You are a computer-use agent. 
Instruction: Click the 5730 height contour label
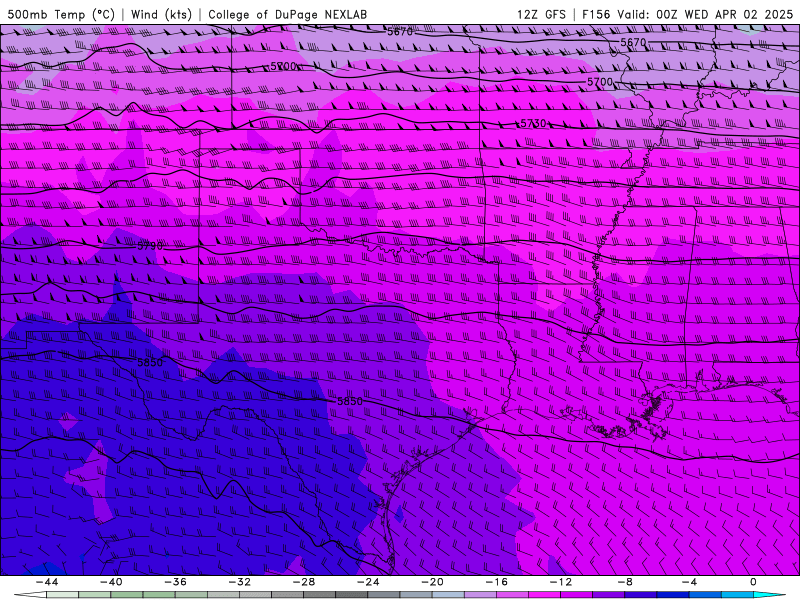(533, 123)
